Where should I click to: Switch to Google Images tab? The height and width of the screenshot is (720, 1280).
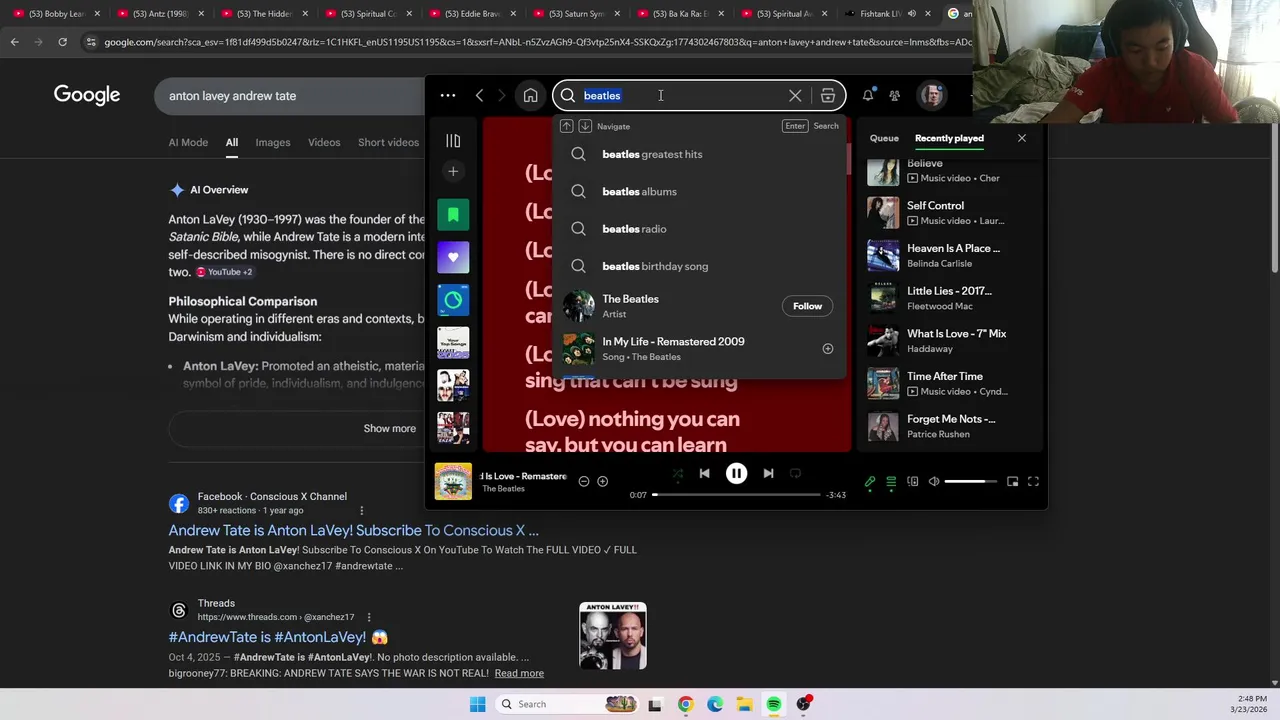[x=272, y=142]
